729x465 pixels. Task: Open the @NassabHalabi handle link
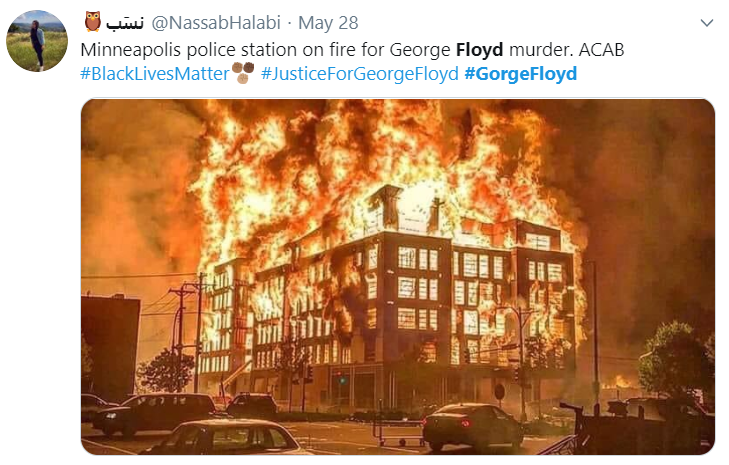pos(216,23)
